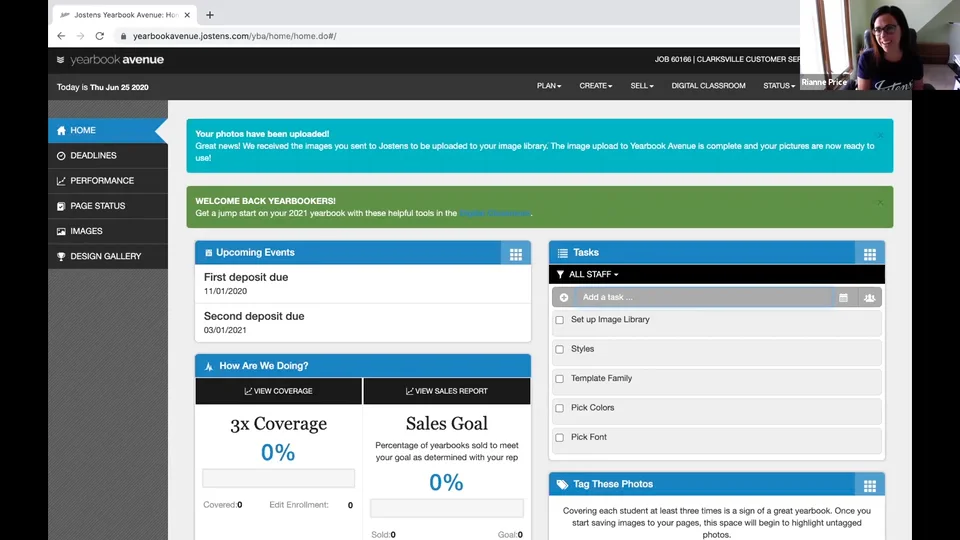Check the Pick Colors task
Screen dimensions: 960x540
click(x=560, y=408)
